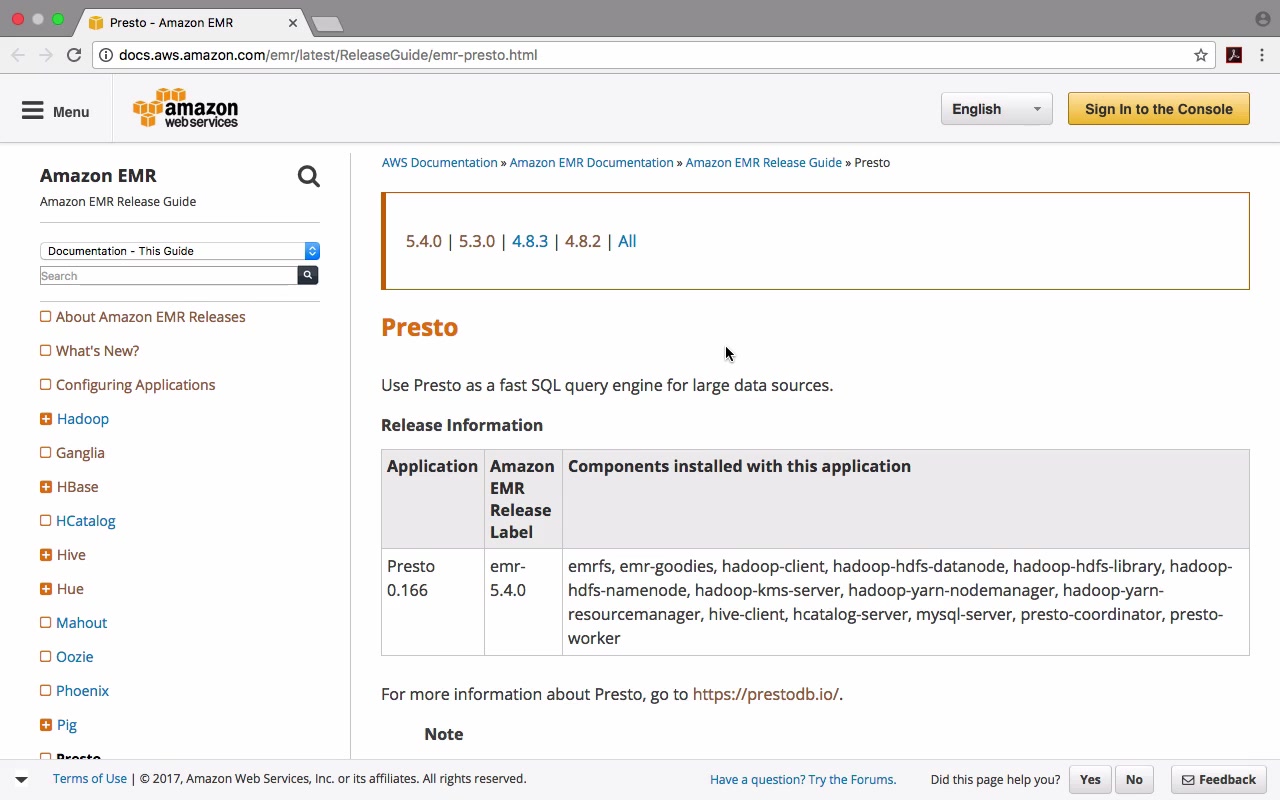
Task: Choose release version 4.8.3 link
Action: (530, 241)
